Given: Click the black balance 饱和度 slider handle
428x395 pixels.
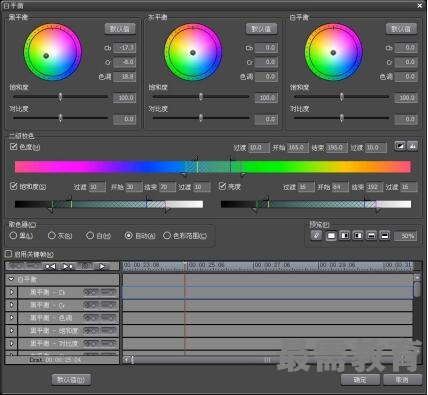Looking at the screenshot, I should click(x=60, y=97).
